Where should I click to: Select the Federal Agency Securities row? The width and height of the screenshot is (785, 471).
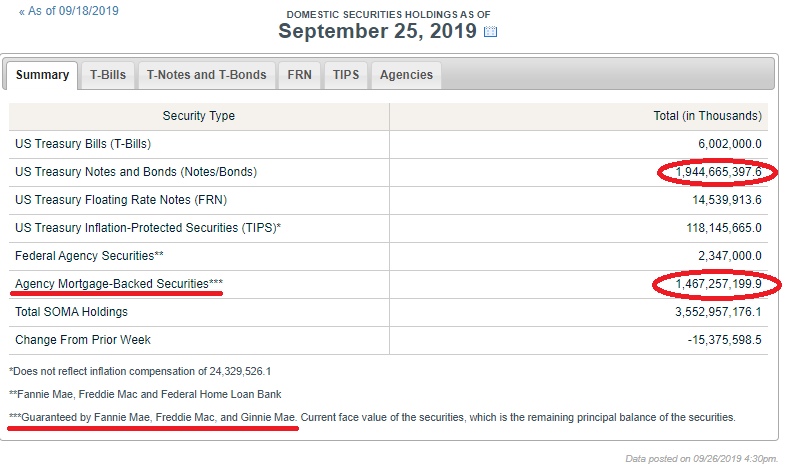(388, 256)
